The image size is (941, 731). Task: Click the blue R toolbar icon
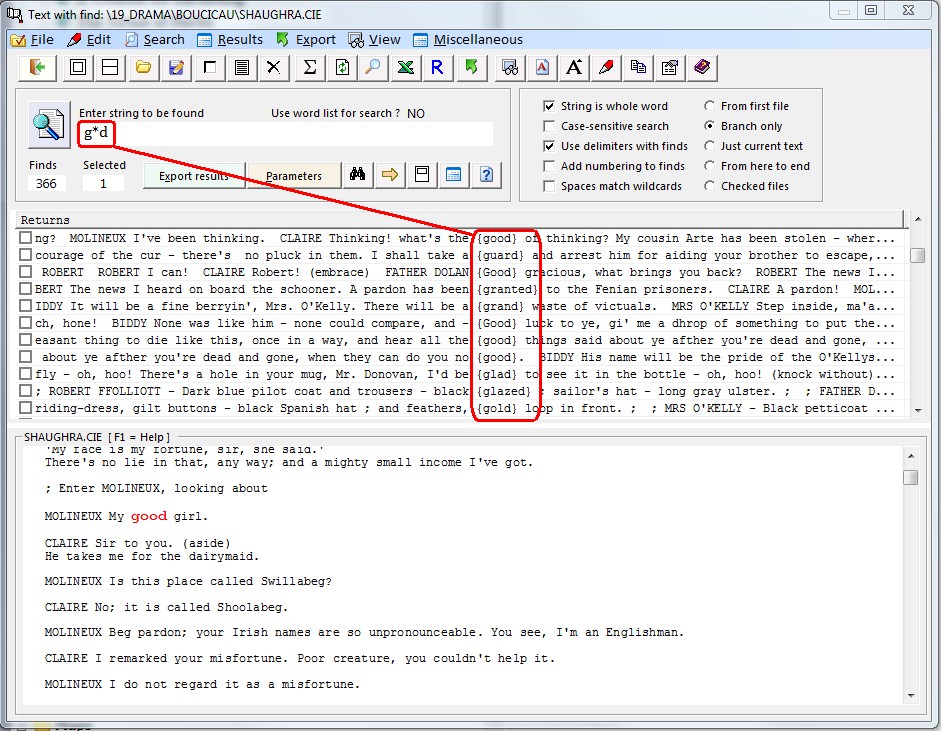click(x=437, y=68)
